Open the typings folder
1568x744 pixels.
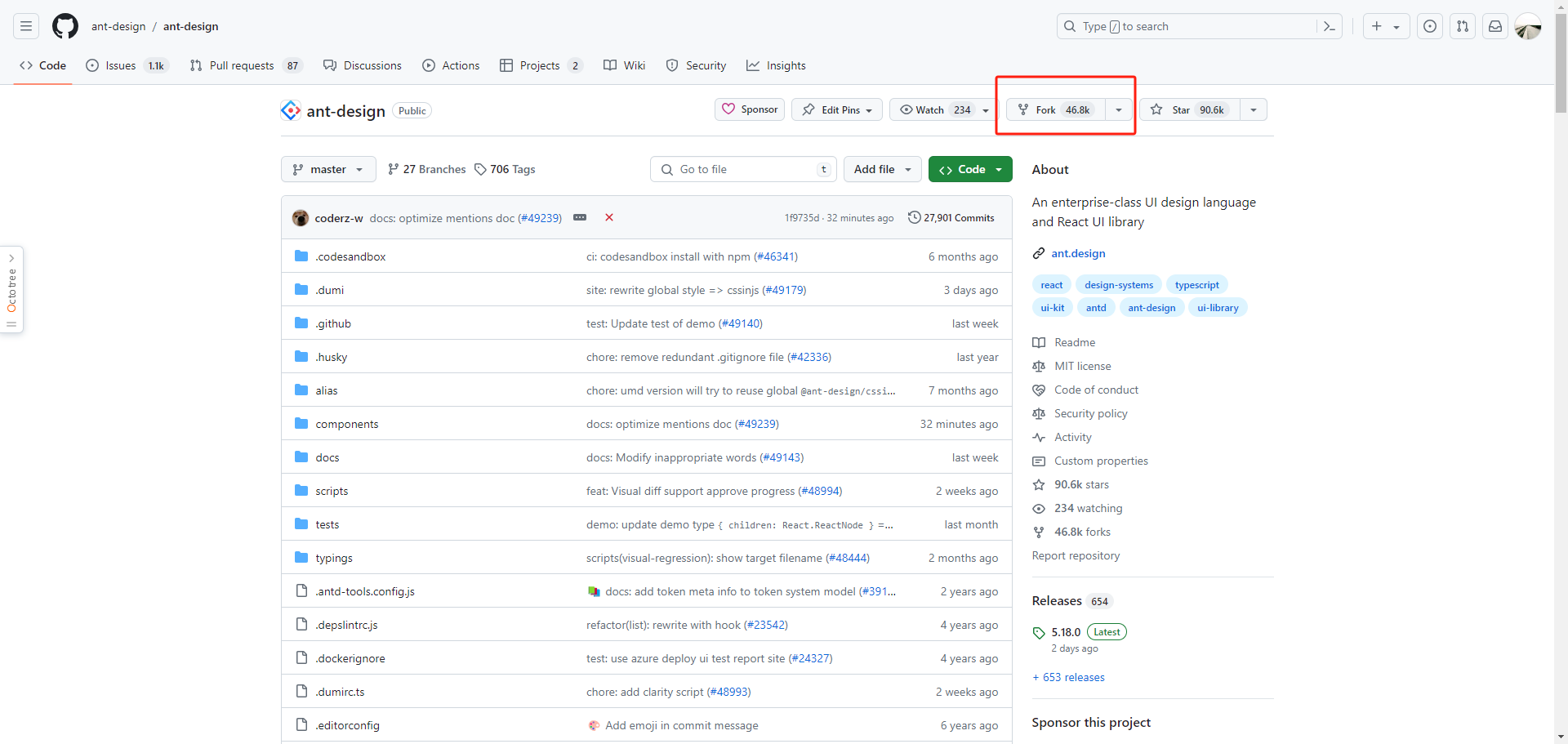(334, 558)
